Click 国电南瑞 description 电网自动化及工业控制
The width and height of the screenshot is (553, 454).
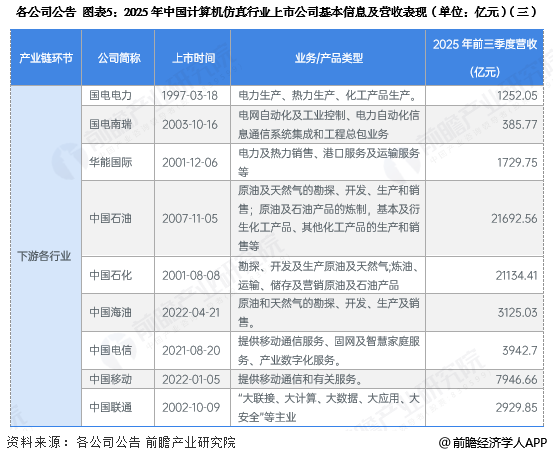pos(329,125)
